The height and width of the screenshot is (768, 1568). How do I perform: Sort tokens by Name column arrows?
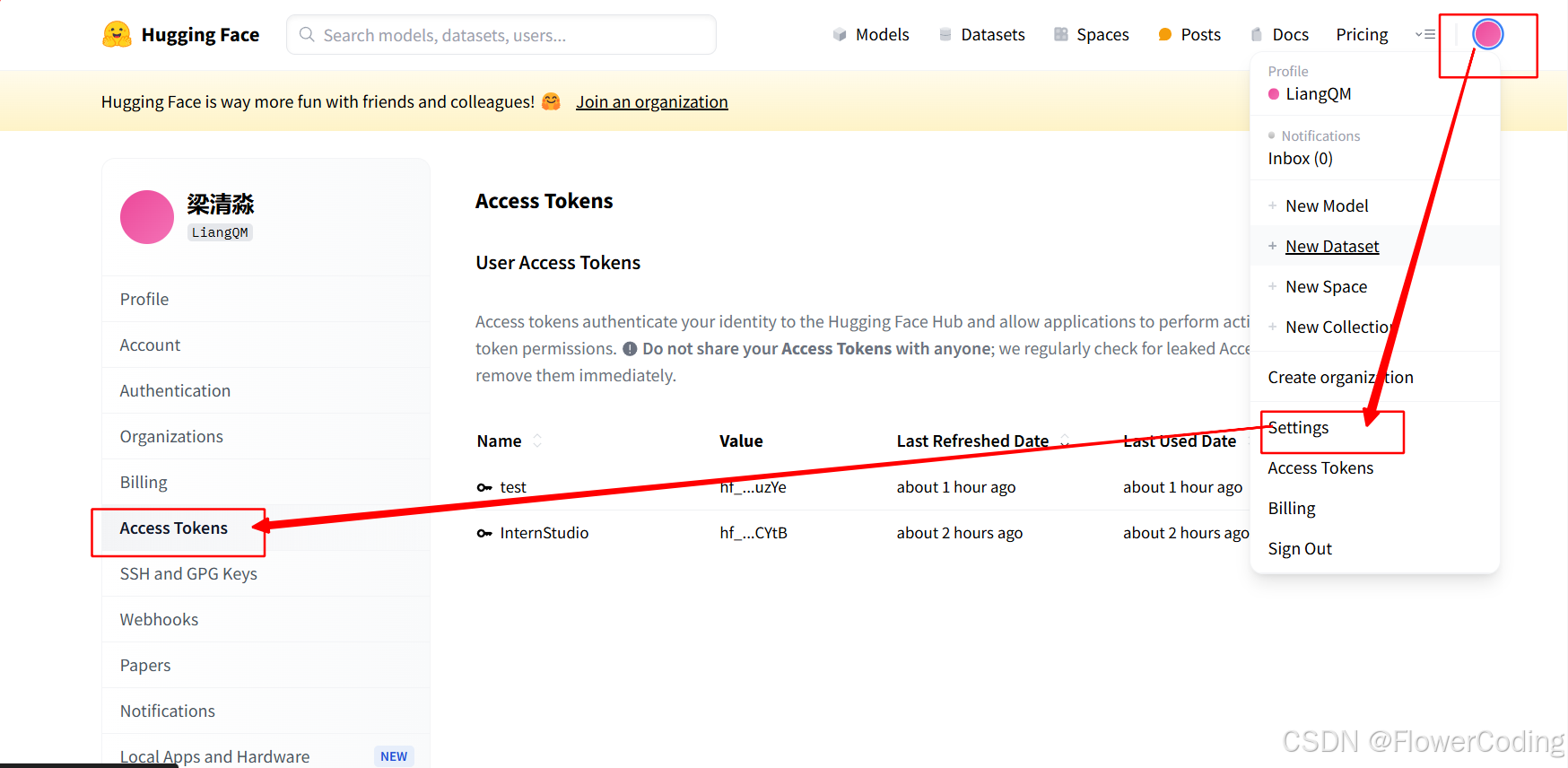coord(537,441)
